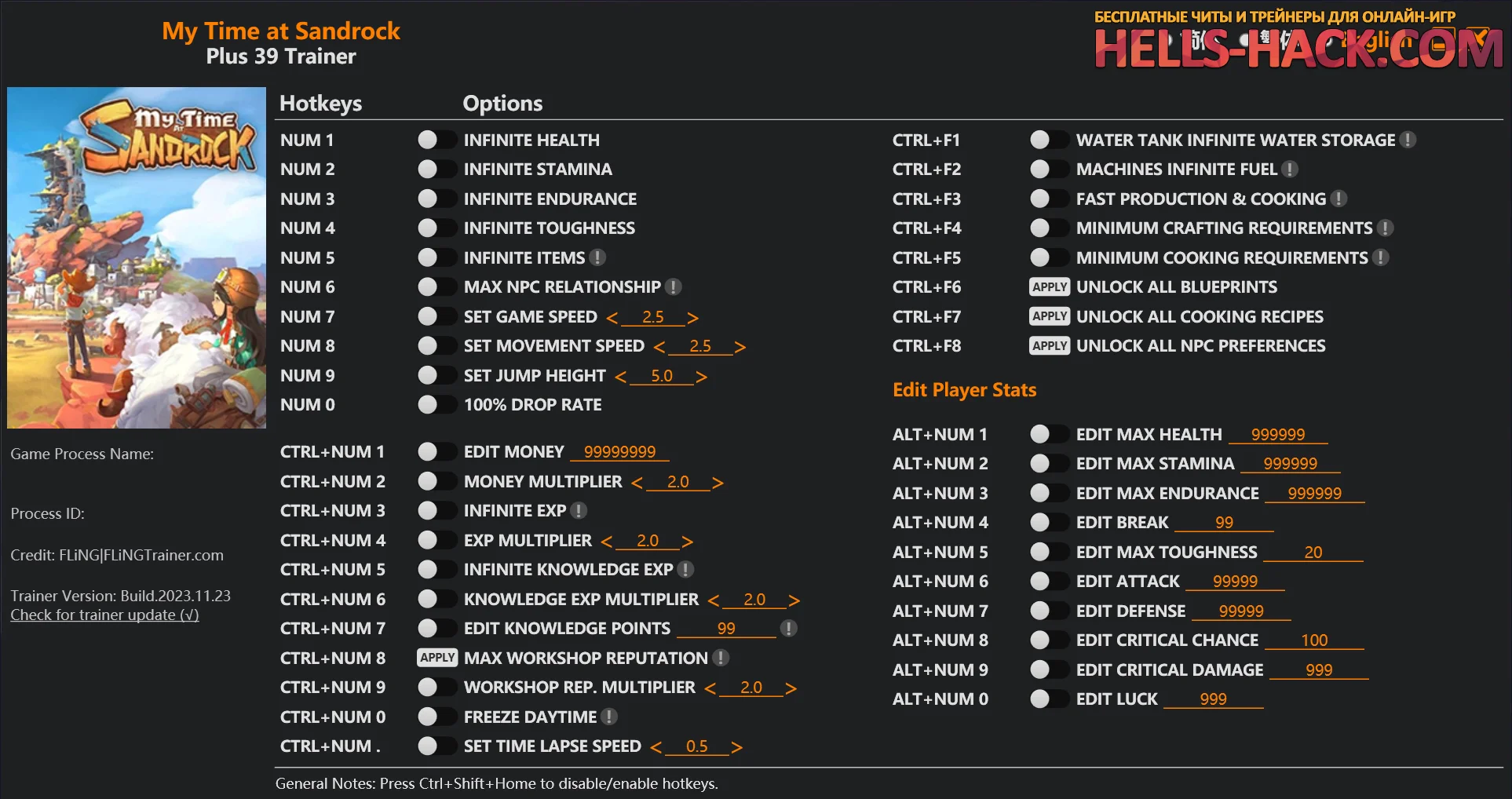
Task: Open Check for trainer update link
Action: pyautogui.click(x=104, y=615)
